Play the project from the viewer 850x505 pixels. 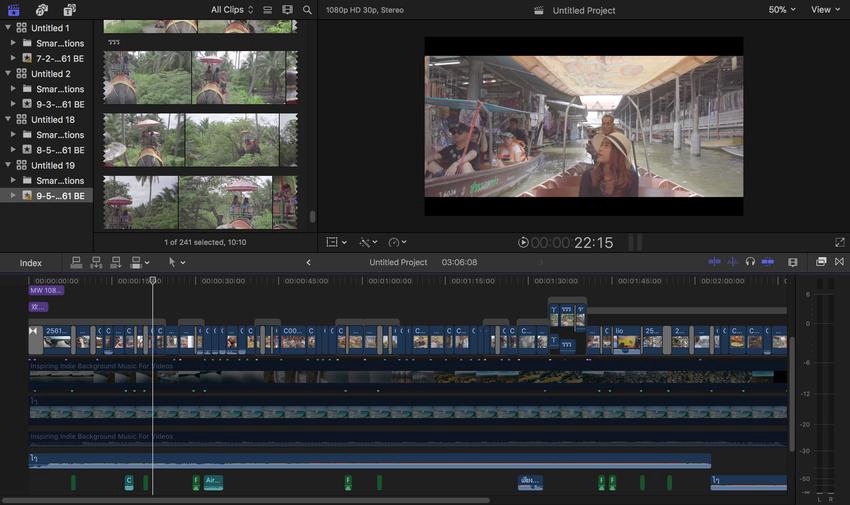click(x=523, y=242)
